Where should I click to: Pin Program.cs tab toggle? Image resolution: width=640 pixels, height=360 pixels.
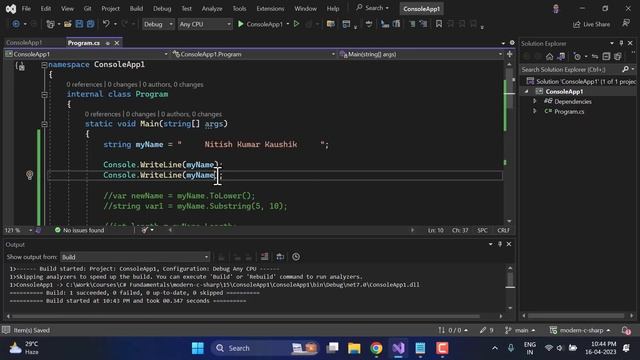tap(108, 43)
